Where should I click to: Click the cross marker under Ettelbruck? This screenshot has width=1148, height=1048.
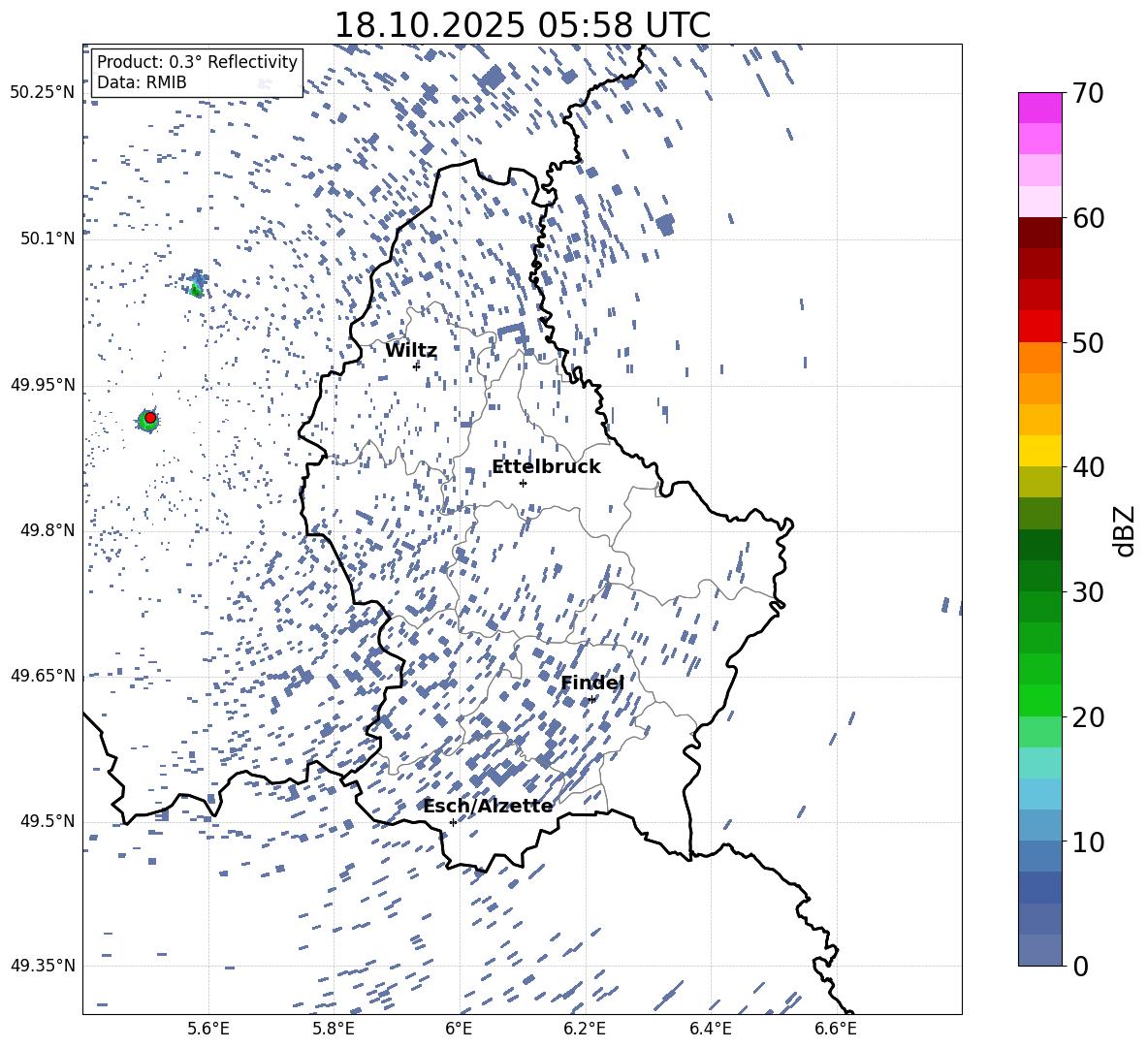point(523,483)
